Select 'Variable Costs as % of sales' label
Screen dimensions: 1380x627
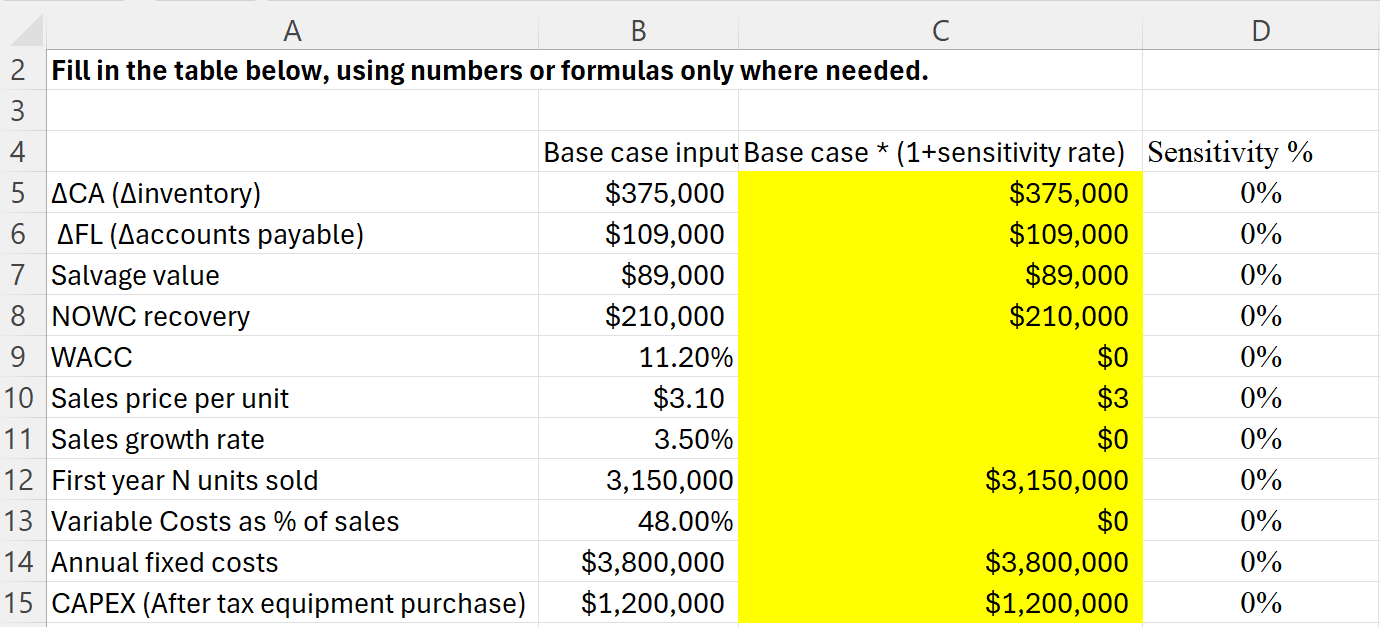click(292, 521)
